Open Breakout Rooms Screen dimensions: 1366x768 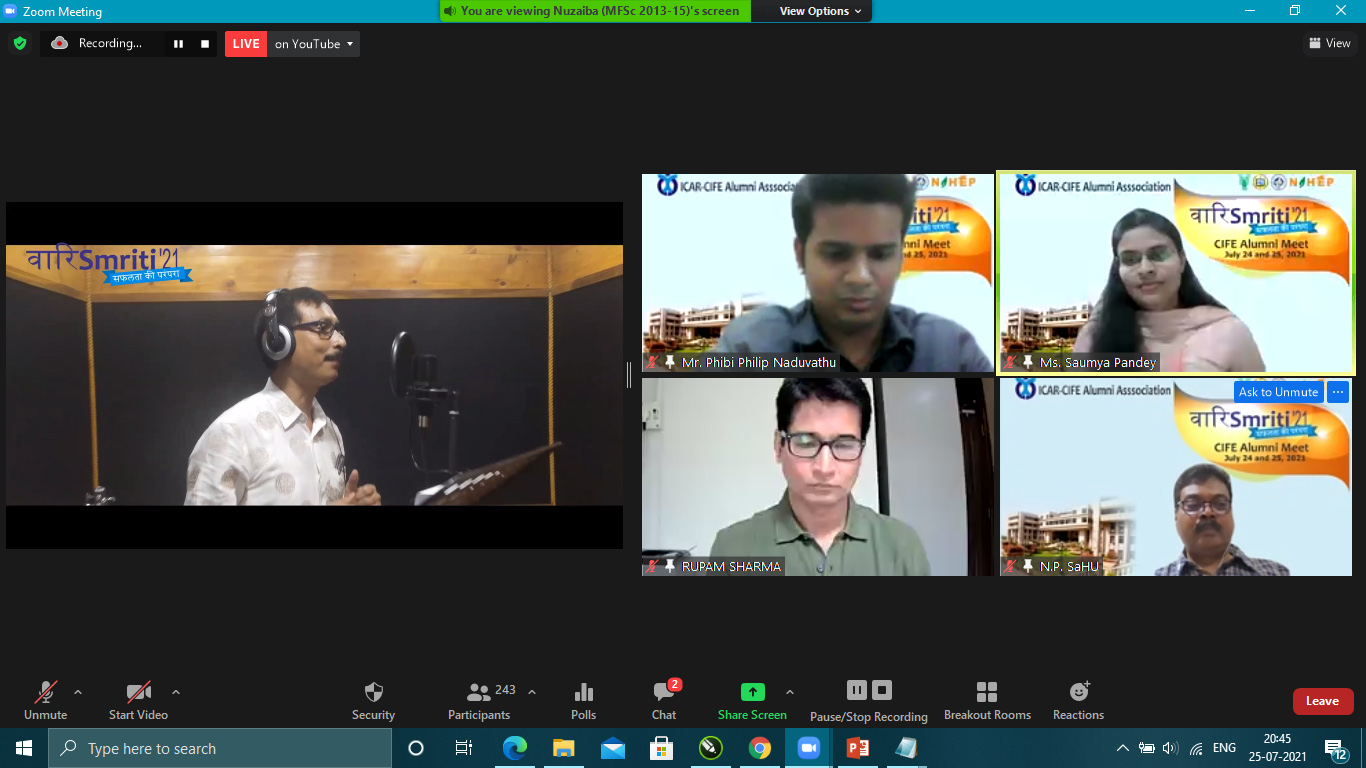(x=987, y=700)
